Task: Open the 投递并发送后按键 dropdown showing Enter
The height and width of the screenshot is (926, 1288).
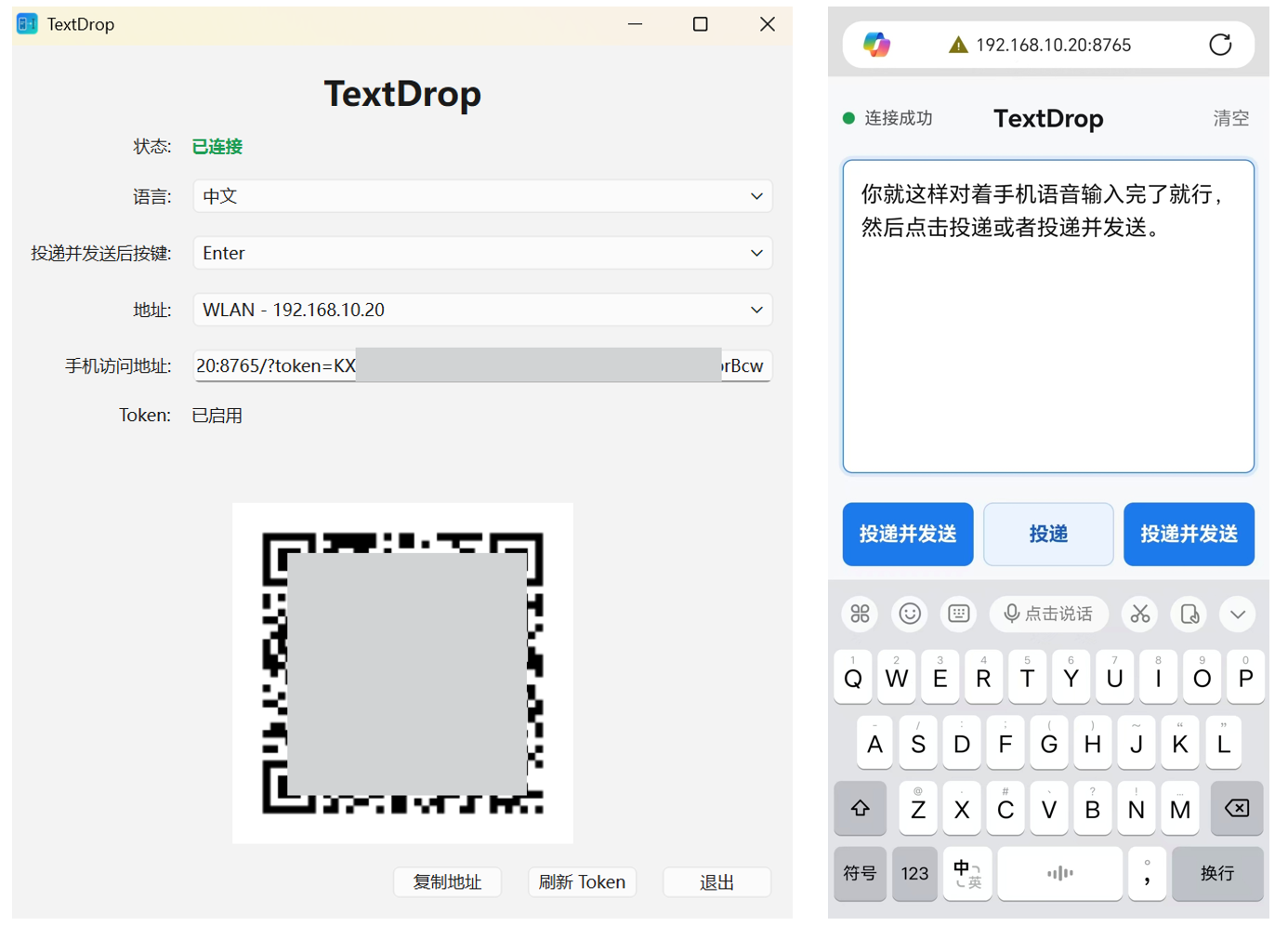Action: 483,253
